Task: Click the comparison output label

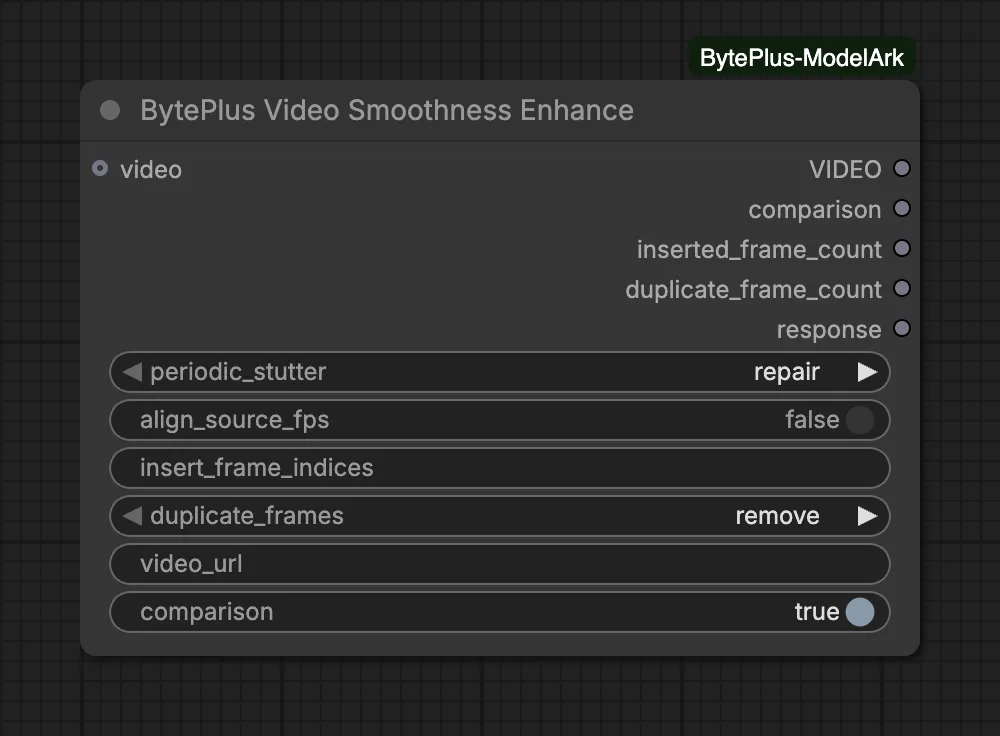Action: tap(814, 210)
